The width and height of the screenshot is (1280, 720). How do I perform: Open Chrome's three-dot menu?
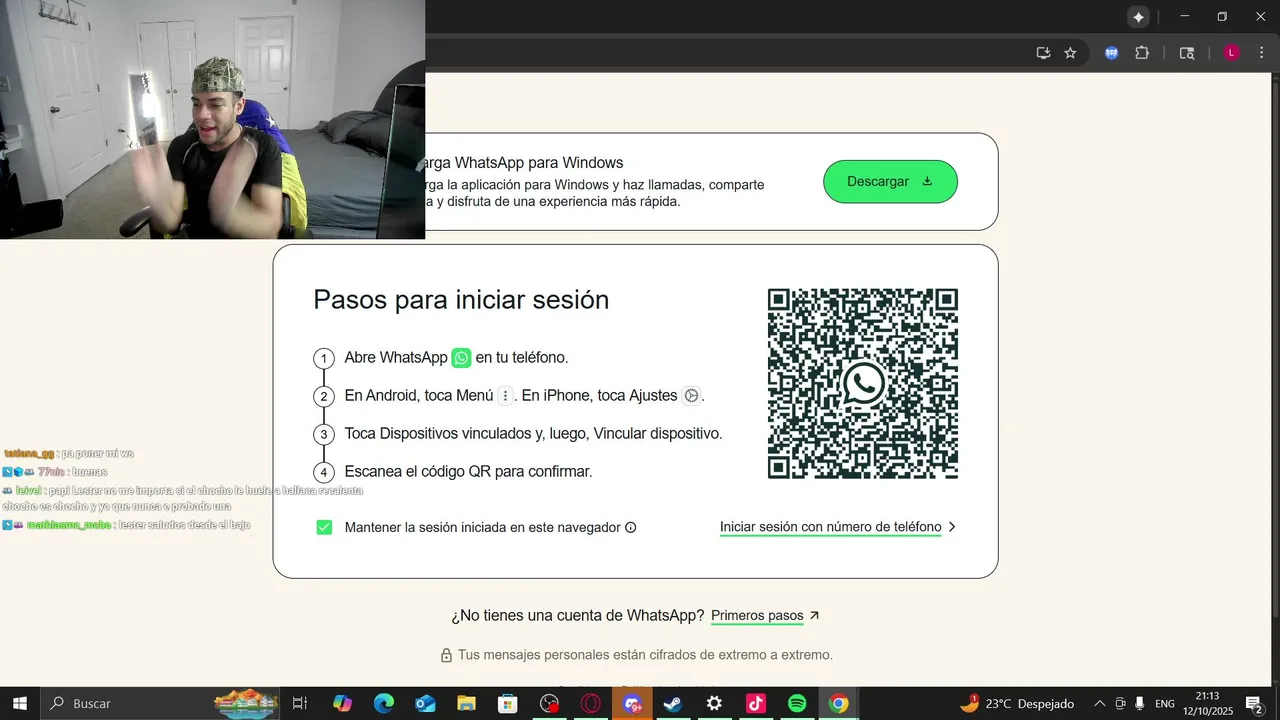[1261, 53]
